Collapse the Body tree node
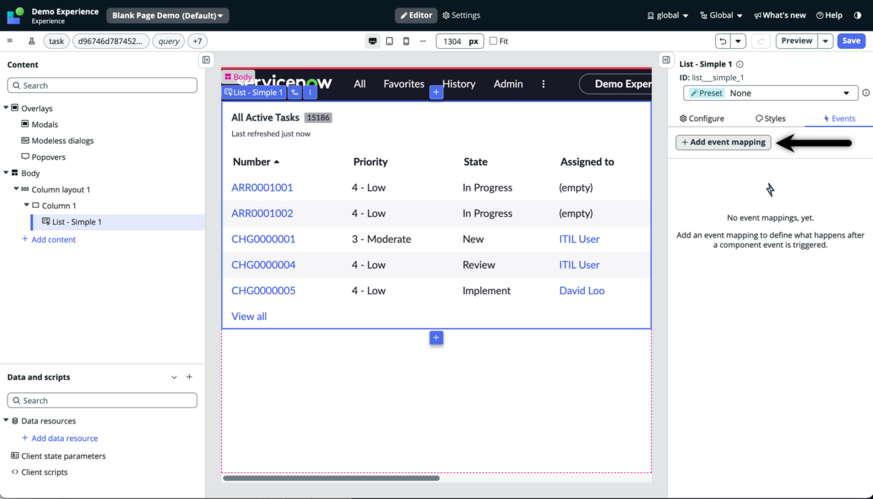Image resolution: width=873 pixels, height=499 pixels. point(6,173)
